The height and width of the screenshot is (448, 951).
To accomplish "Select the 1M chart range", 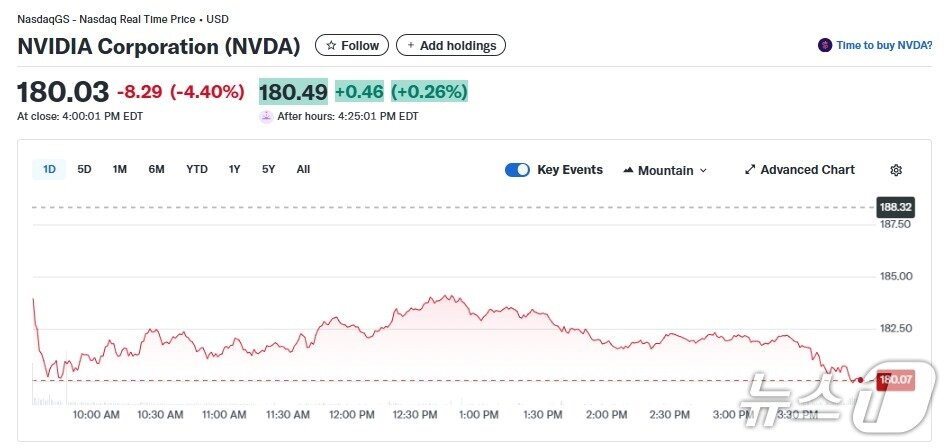I will point(120,169).
